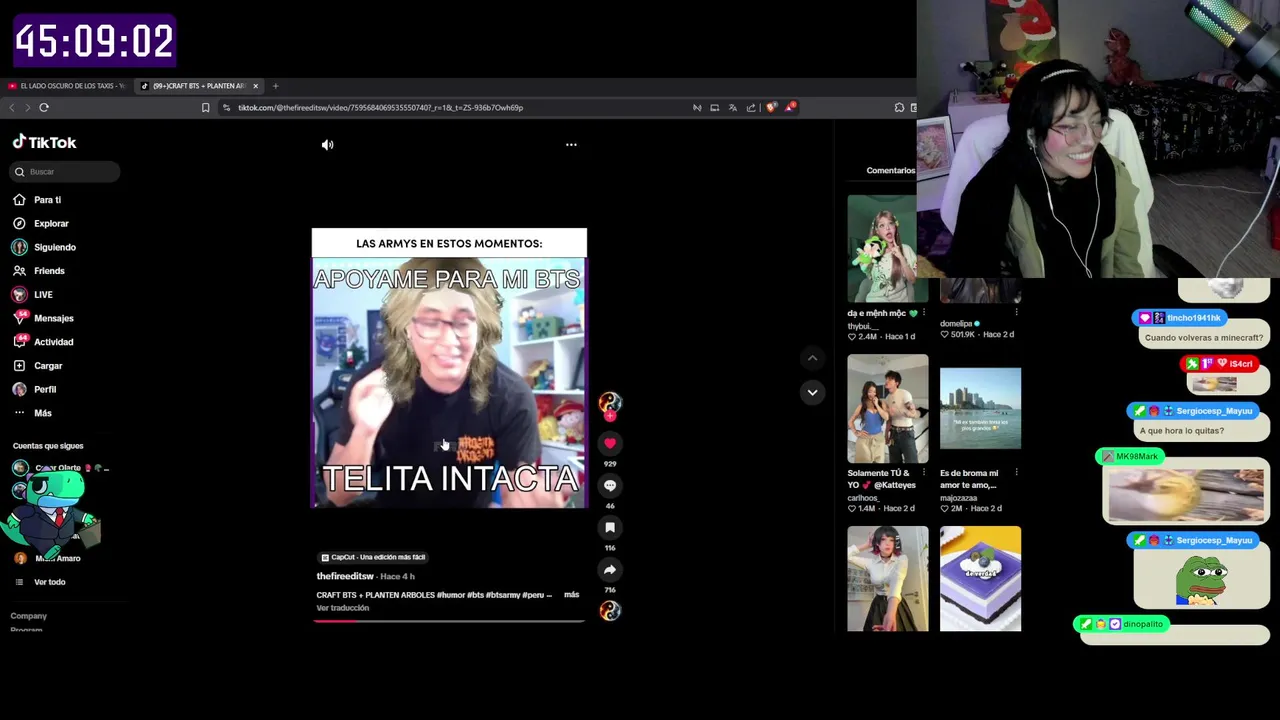The width and height of the screenshot is (1280, 720).
Task: Share the video with arrow icon
Action: coord(610,569)
